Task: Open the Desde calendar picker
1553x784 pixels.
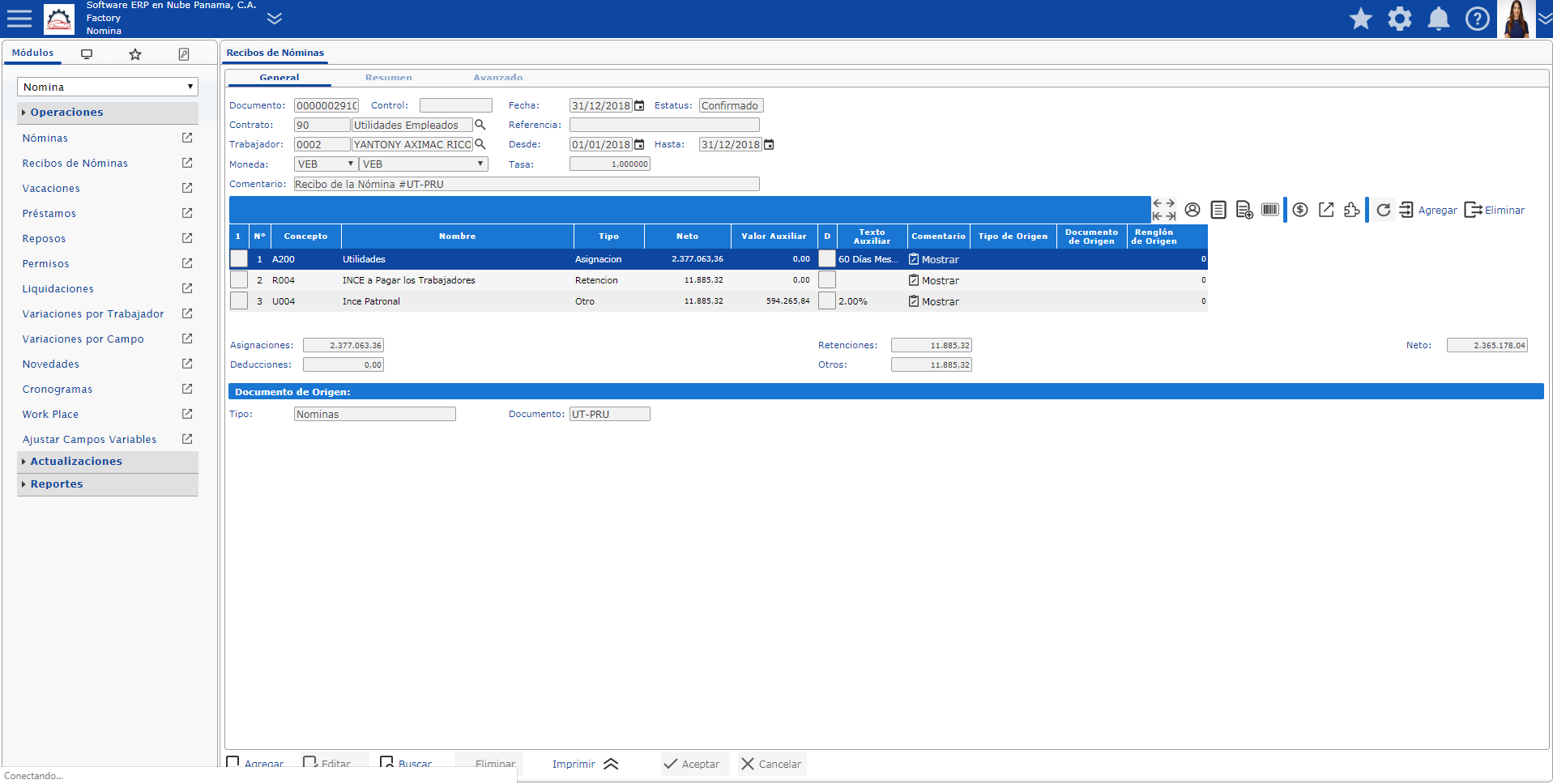Action: (639, 144)
